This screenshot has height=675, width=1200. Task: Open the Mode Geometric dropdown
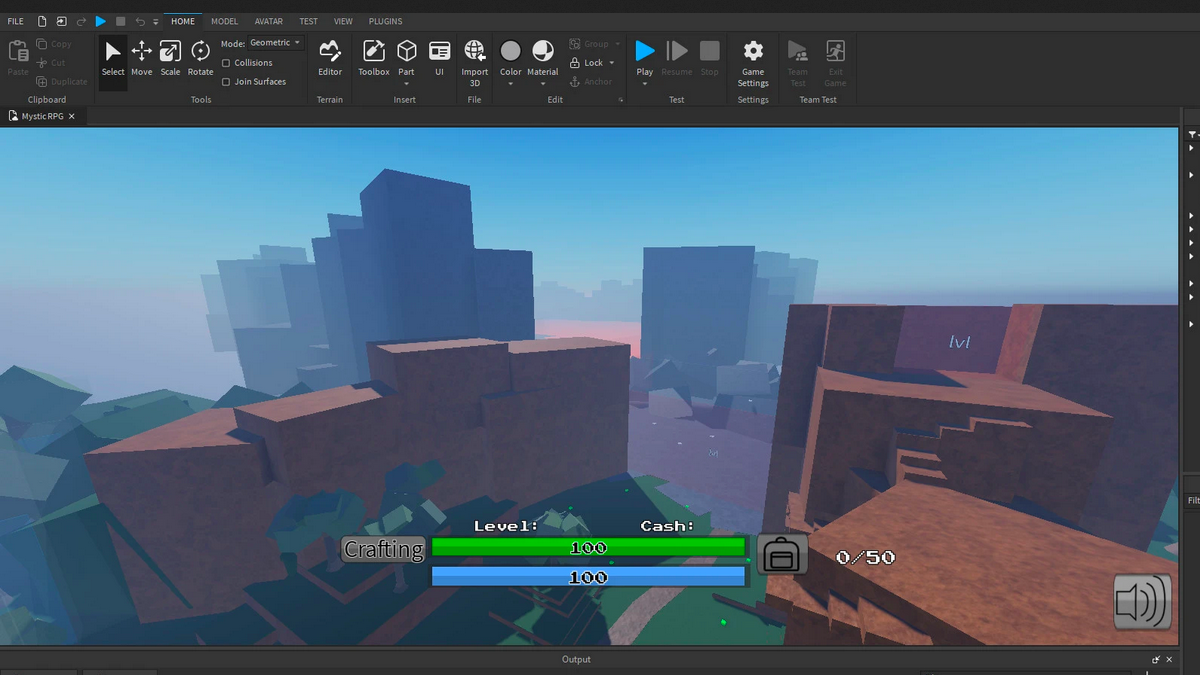pyautogui.click(x=275, y=43)
